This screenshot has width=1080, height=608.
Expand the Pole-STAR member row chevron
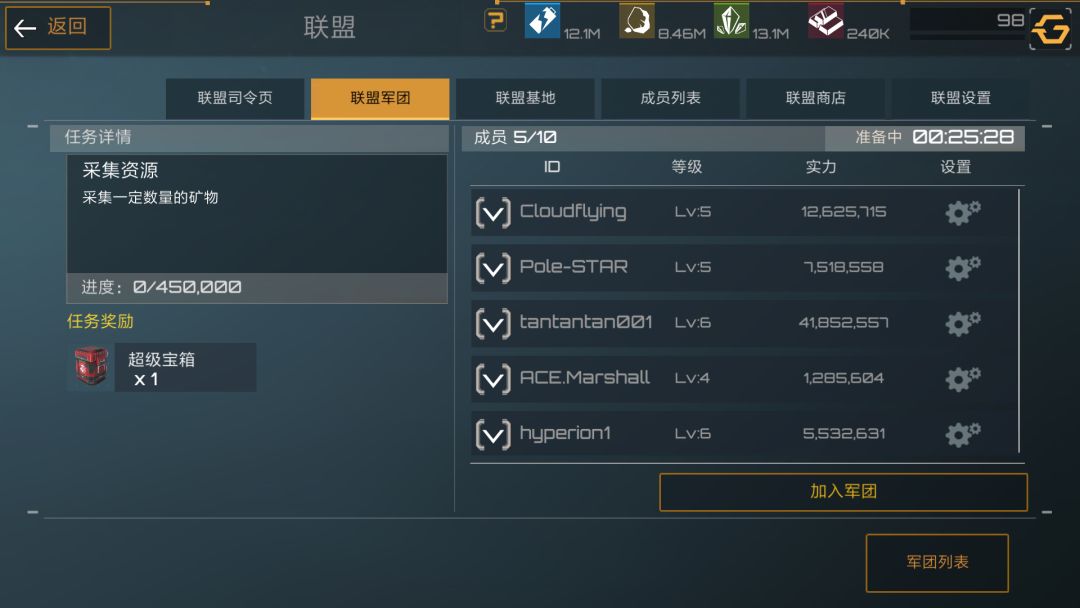(492, 268)
